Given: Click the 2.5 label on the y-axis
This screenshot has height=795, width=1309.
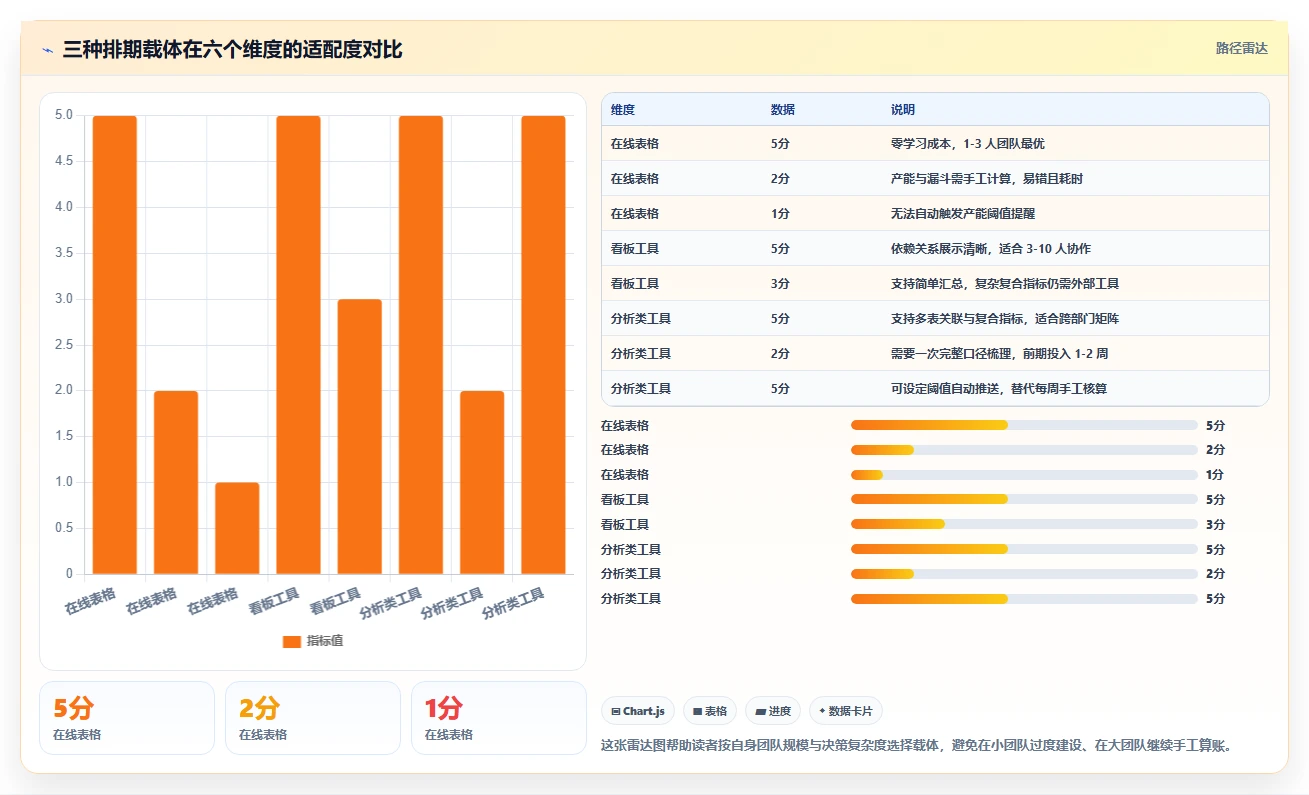Looking at the screenshot, I should click(63, 345).
